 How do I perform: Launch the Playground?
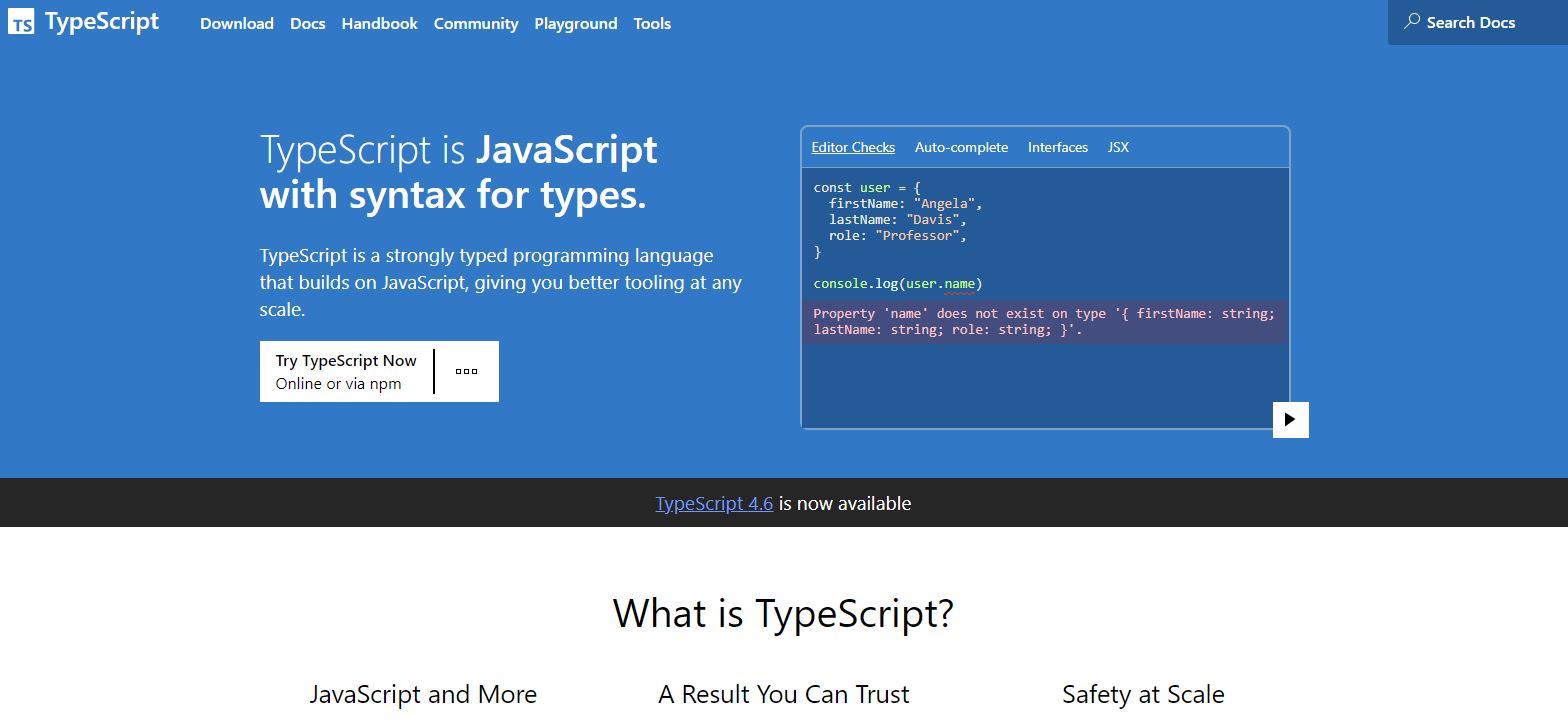576,23
